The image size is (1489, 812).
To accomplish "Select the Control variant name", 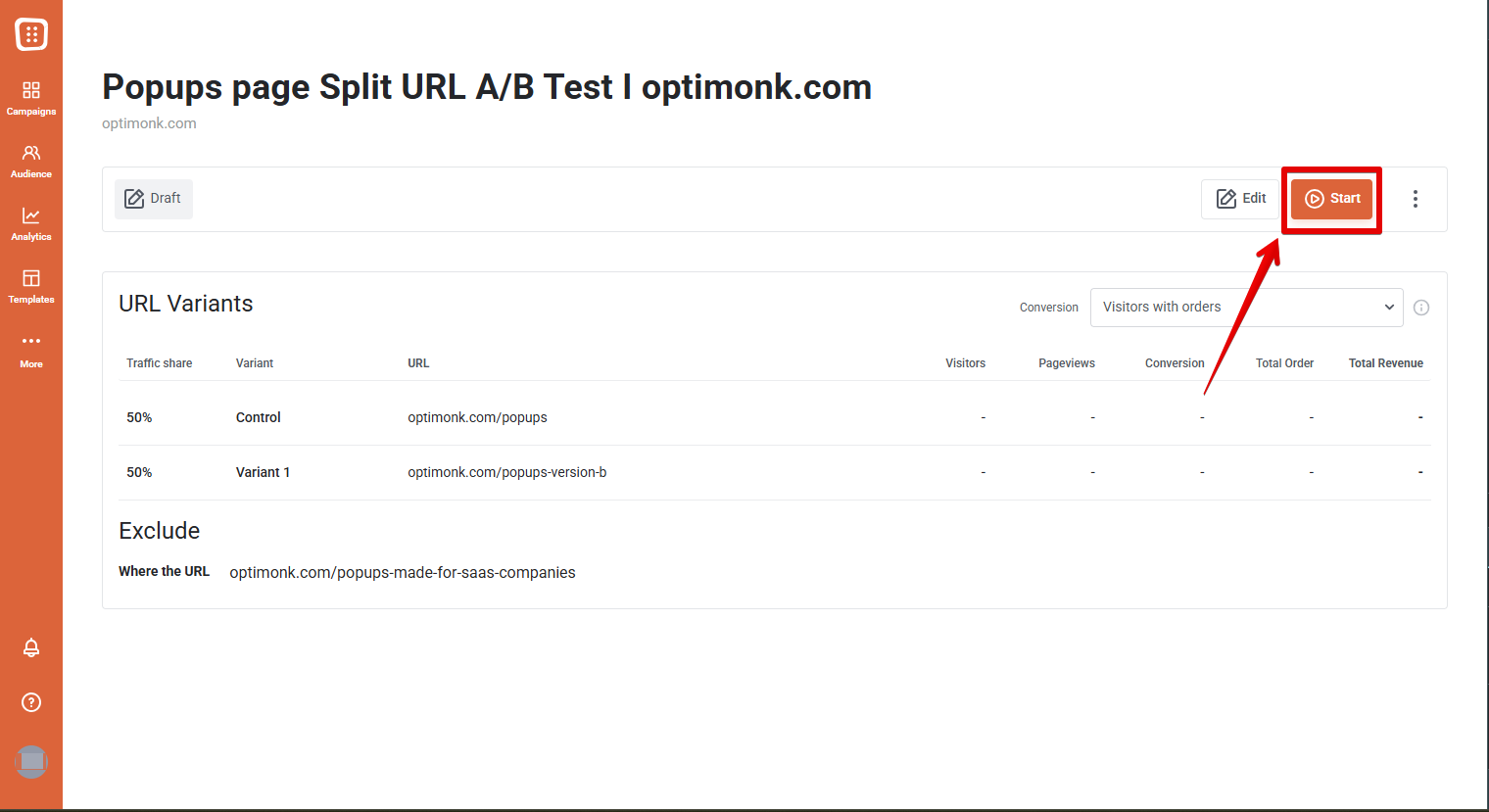I will 259,417.
